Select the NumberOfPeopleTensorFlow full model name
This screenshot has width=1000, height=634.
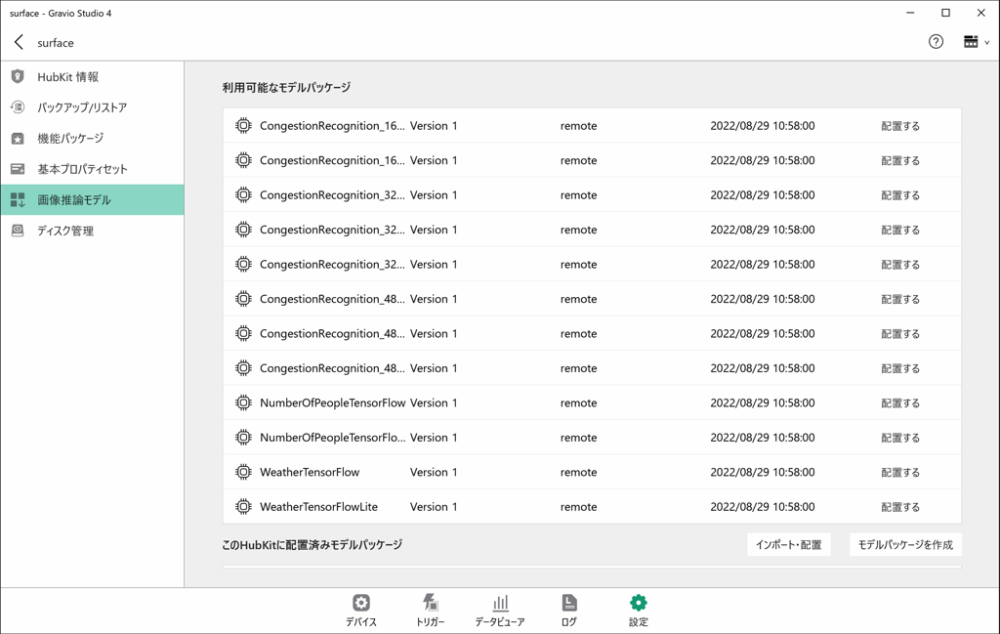coord(332,402)
